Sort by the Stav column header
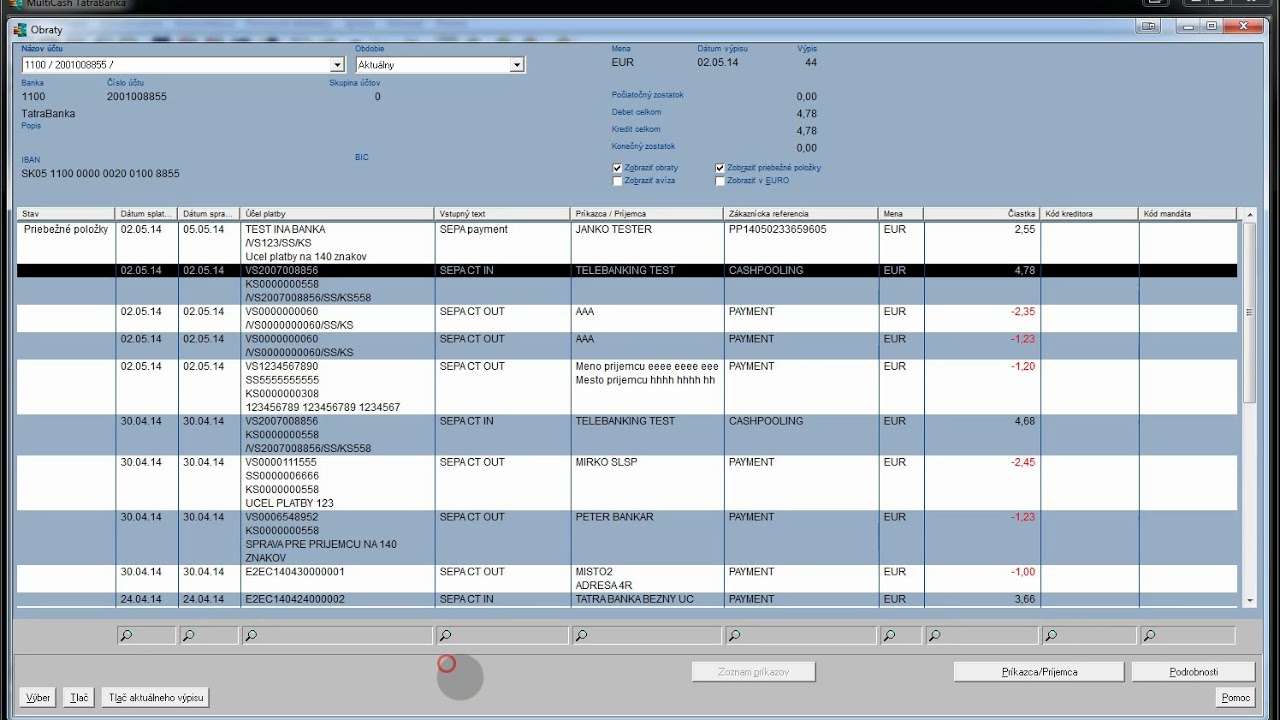Image resolution: width=1280 pixels, height=720 pixels. pos(66,214)
